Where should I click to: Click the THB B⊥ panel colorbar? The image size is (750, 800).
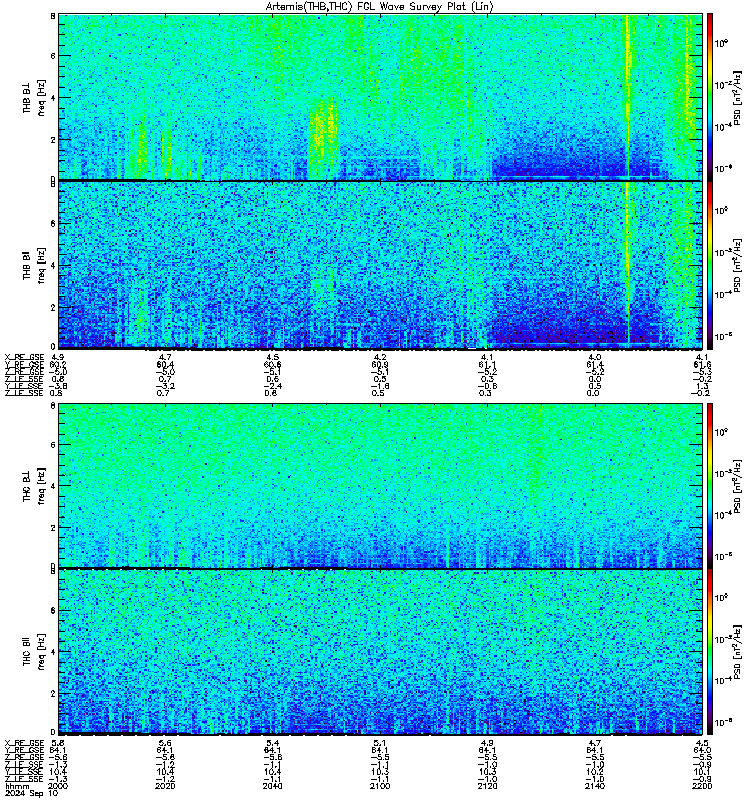pyautogui.click(x=710, y=97)
